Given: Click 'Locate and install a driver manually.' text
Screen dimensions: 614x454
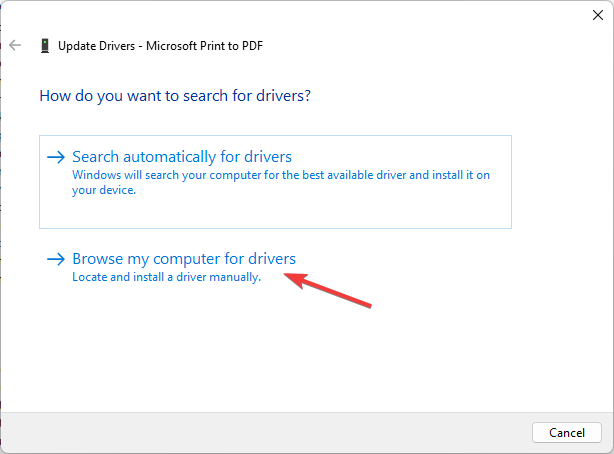Looking at the screenshot, I should [x=166, y=277].
